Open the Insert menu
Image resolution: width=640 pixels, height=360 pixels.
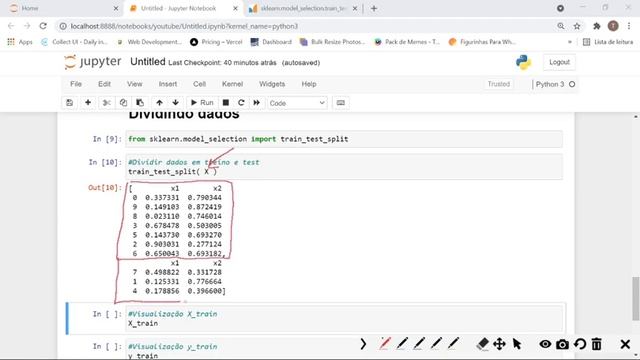click(168, 84)
